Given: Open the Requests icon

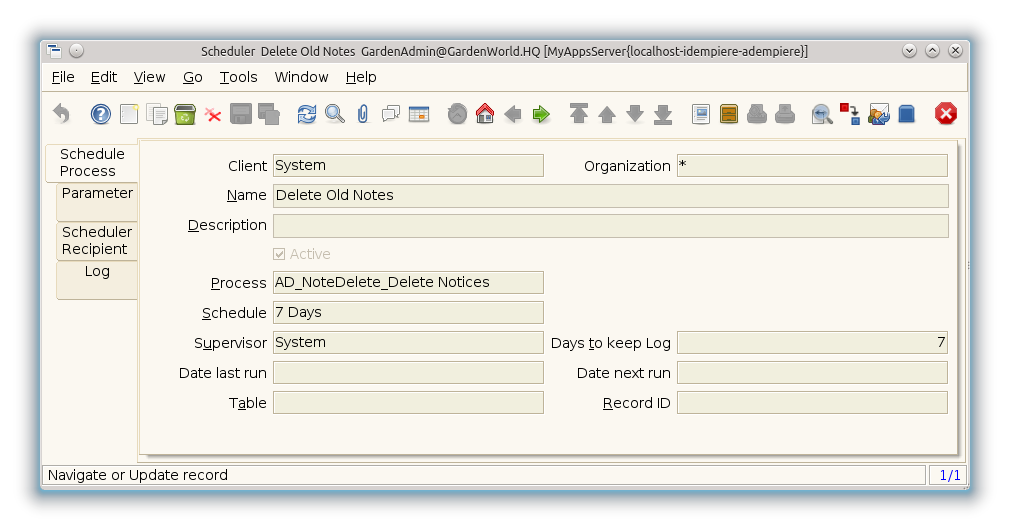Looking at the screenshot, I should 879,114.
